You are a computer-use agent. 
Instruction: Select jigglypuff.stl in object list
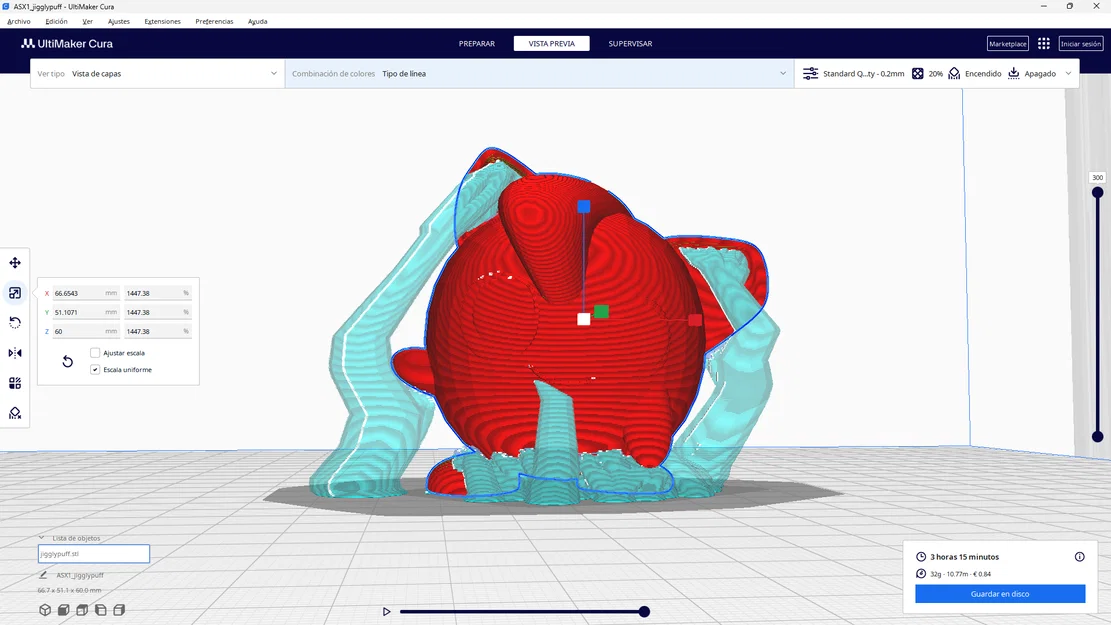tap(94, 554)
